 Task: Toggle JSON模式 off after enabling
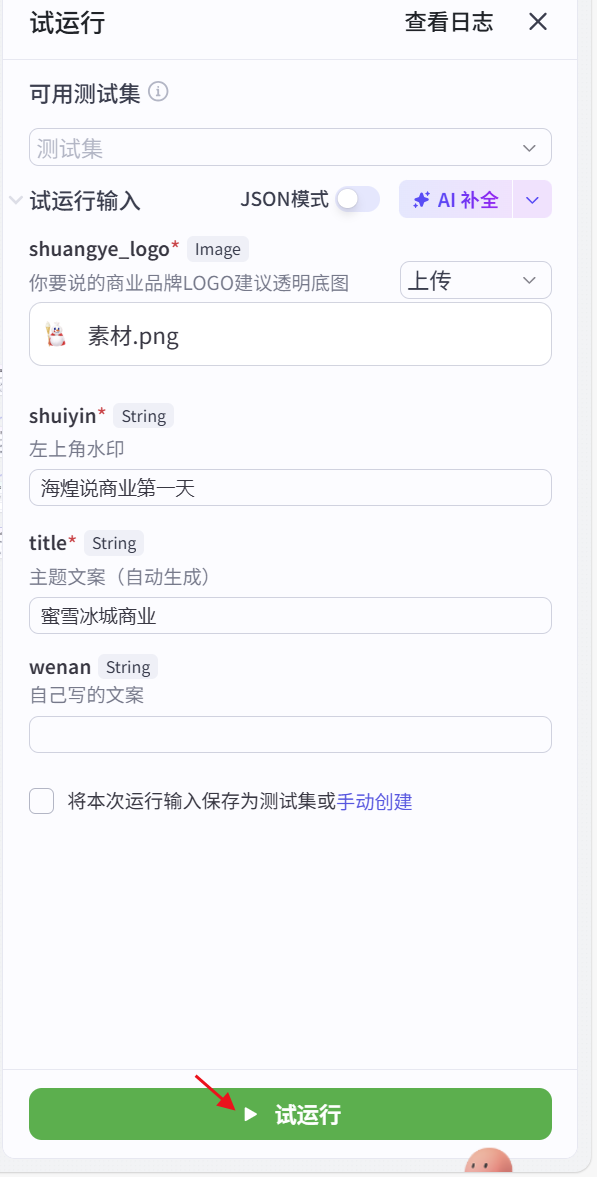356,199
